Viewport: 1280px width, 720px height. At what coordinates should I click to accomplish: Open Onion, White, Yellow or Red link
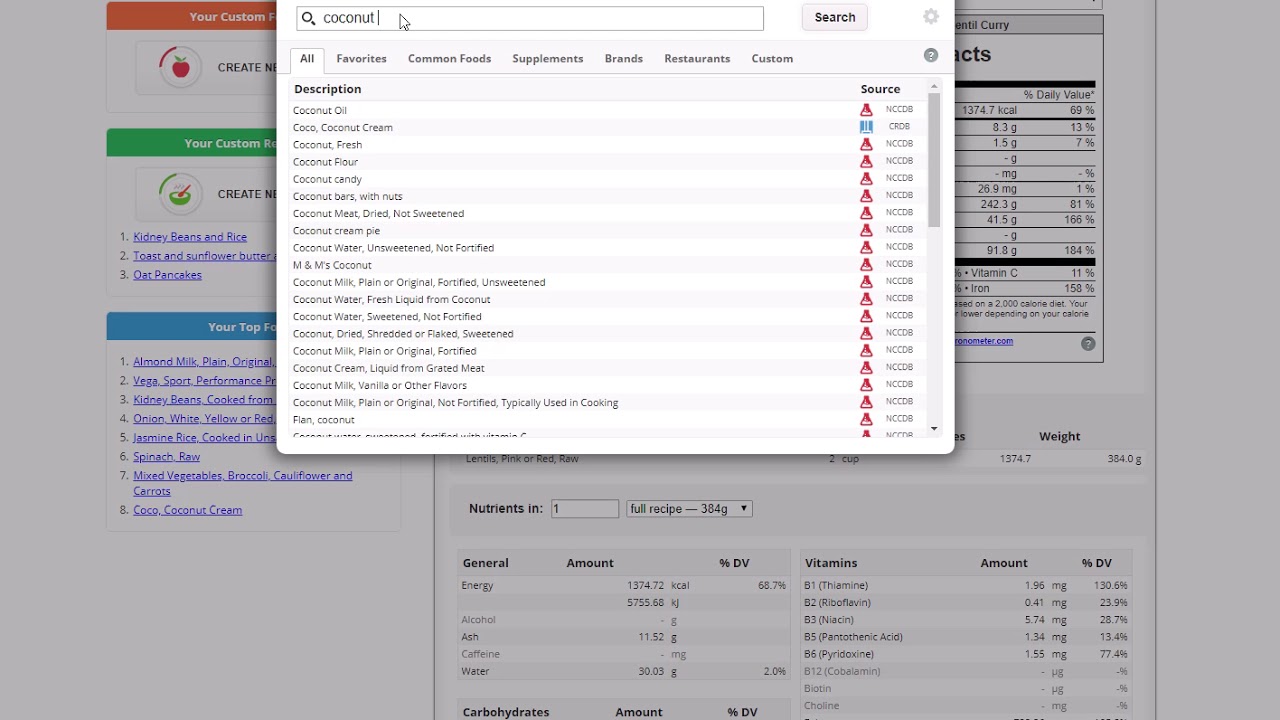pos(204,419)
